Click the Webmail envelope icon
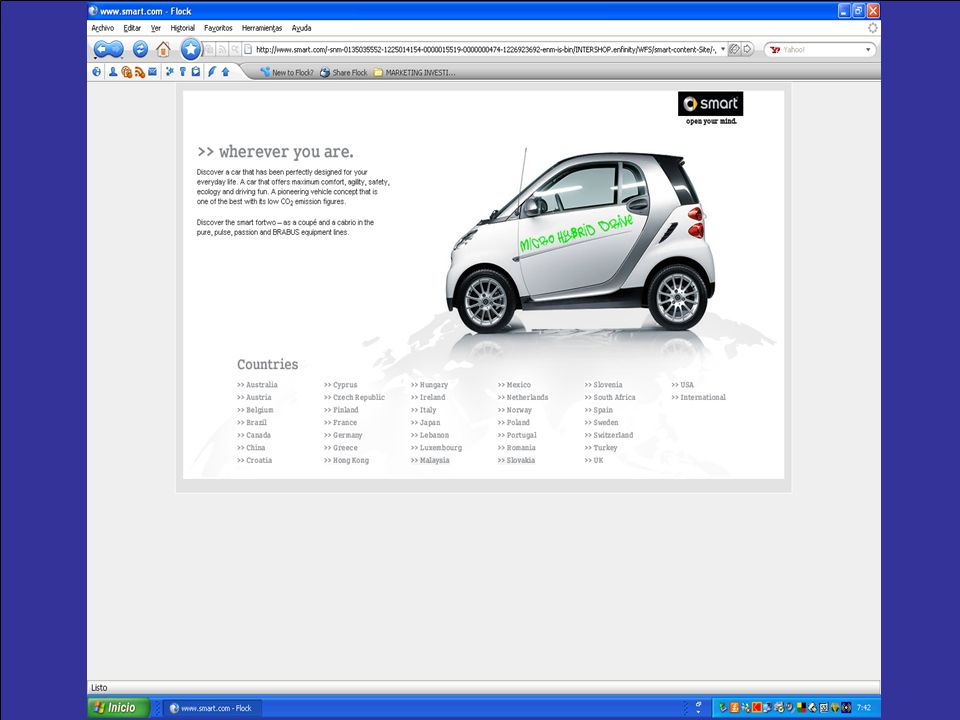 coord(152,72)
